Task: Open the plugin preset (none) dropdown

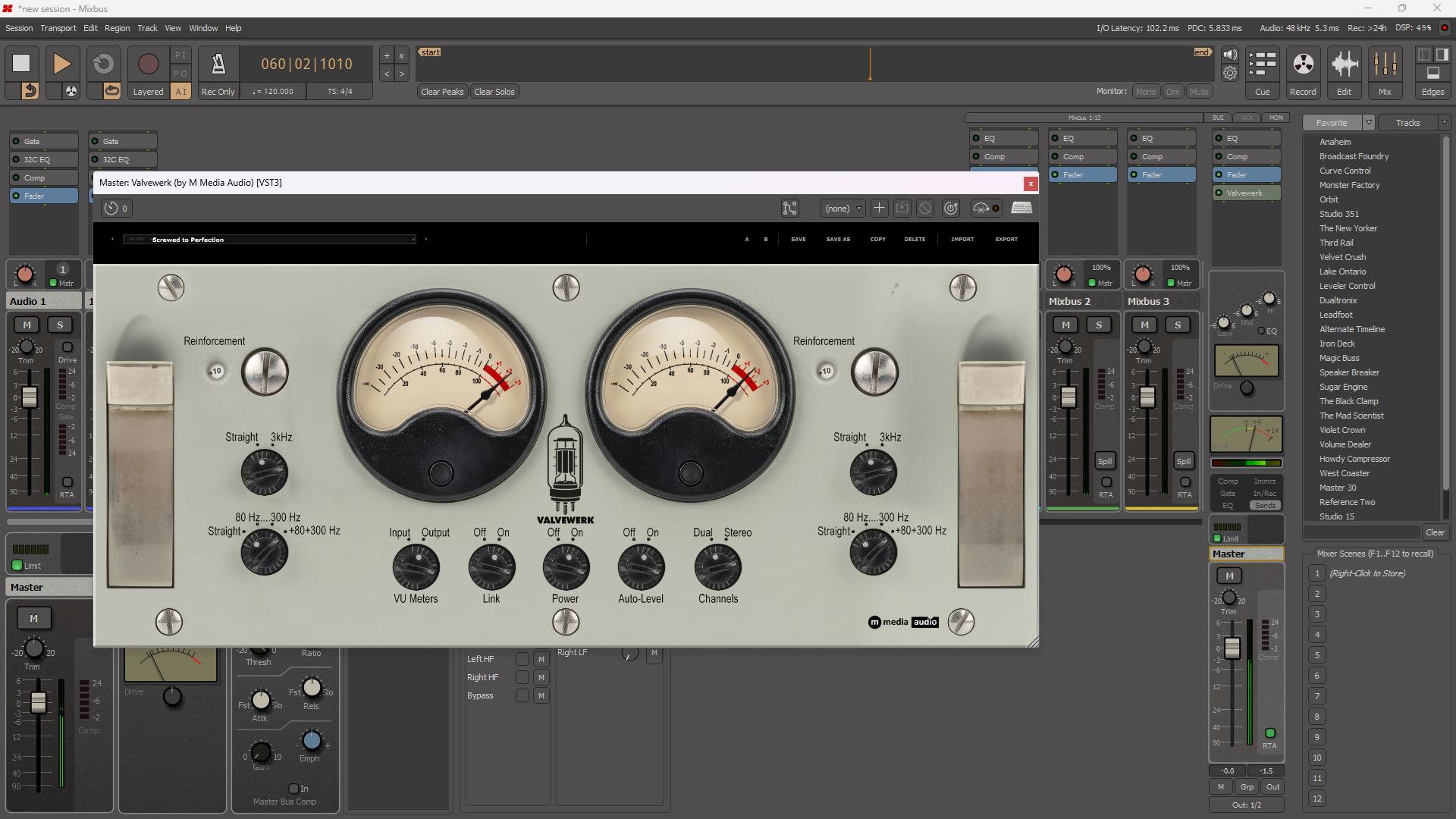Action: [x=843, y=208]
